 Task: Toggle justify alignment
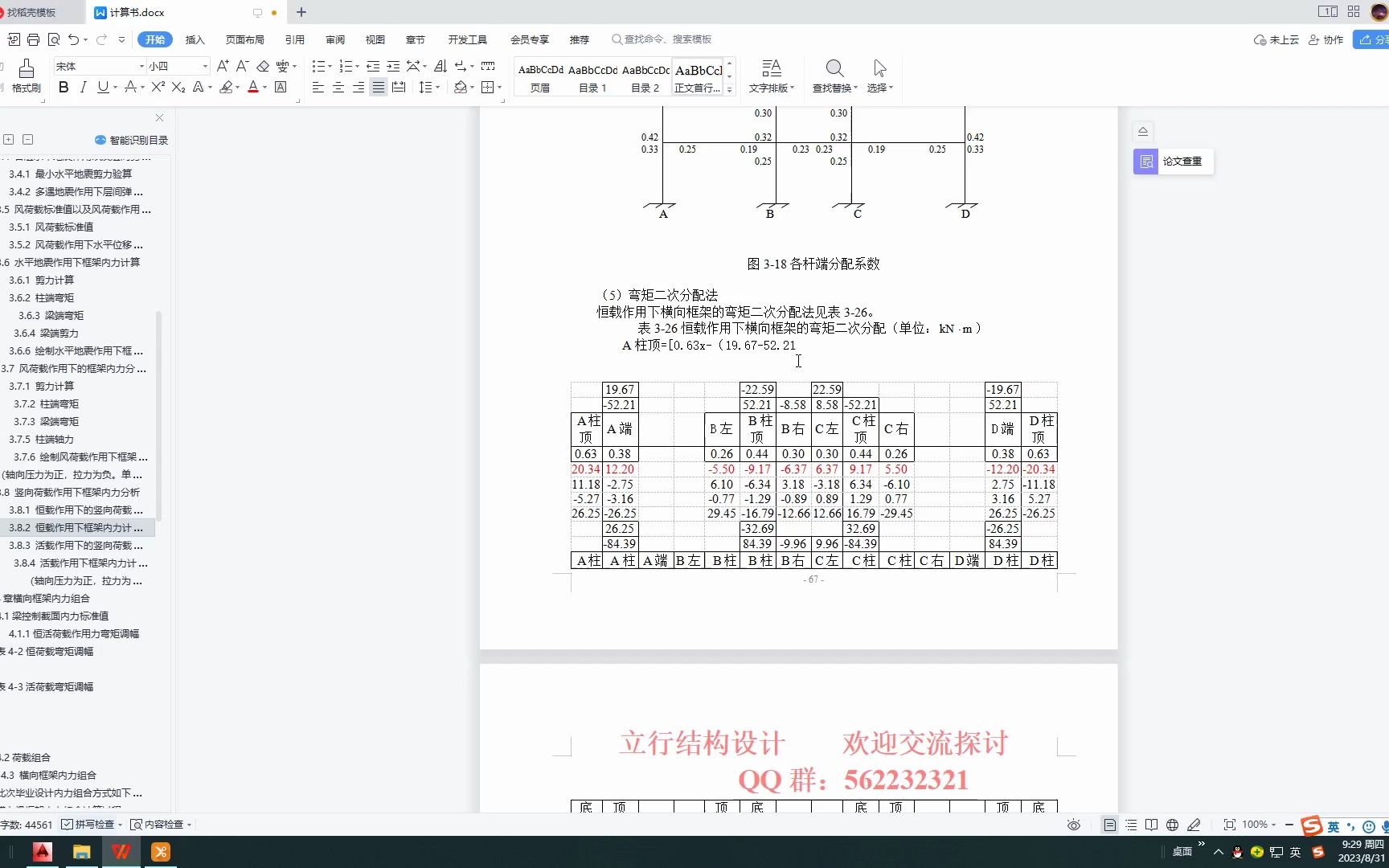coord(378,88)
